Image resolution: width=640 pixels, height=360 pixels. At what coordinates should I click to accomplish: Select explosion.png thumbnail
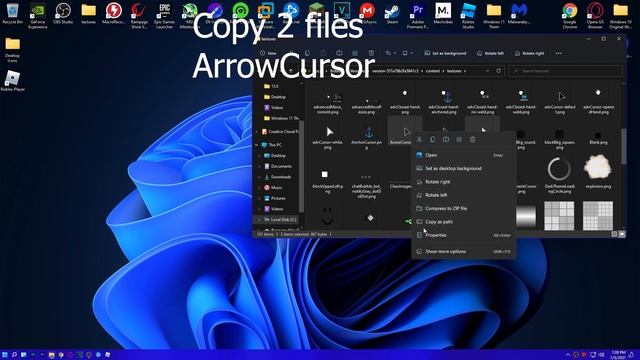598,172
